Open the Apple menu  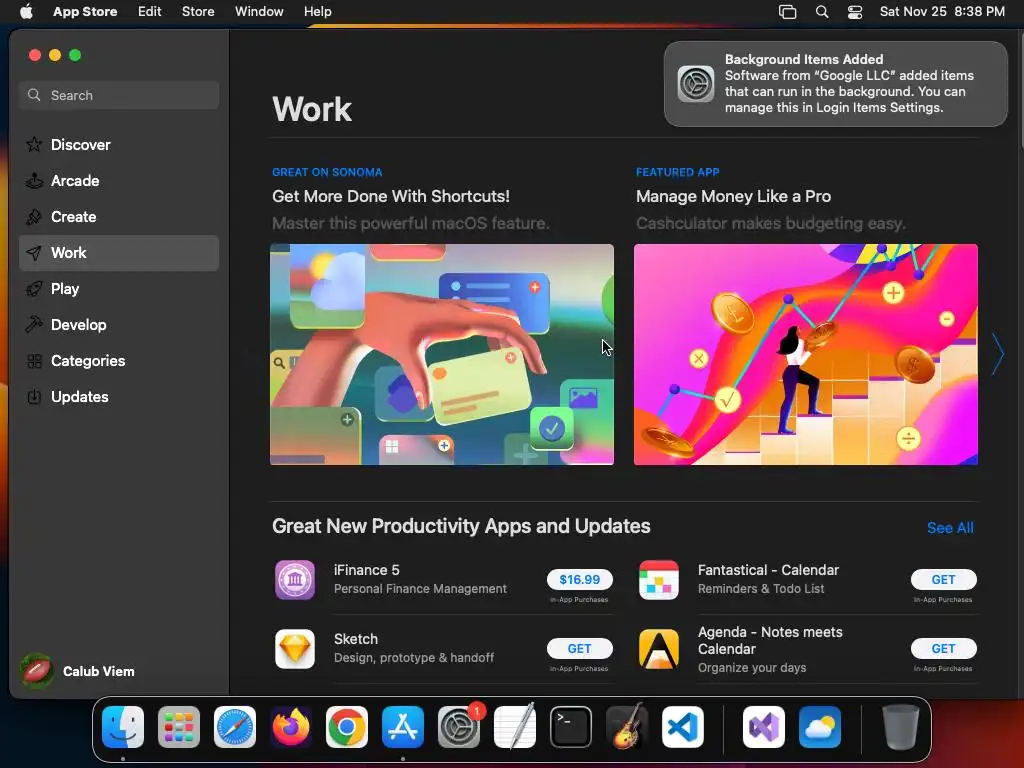tap(26, 11)
